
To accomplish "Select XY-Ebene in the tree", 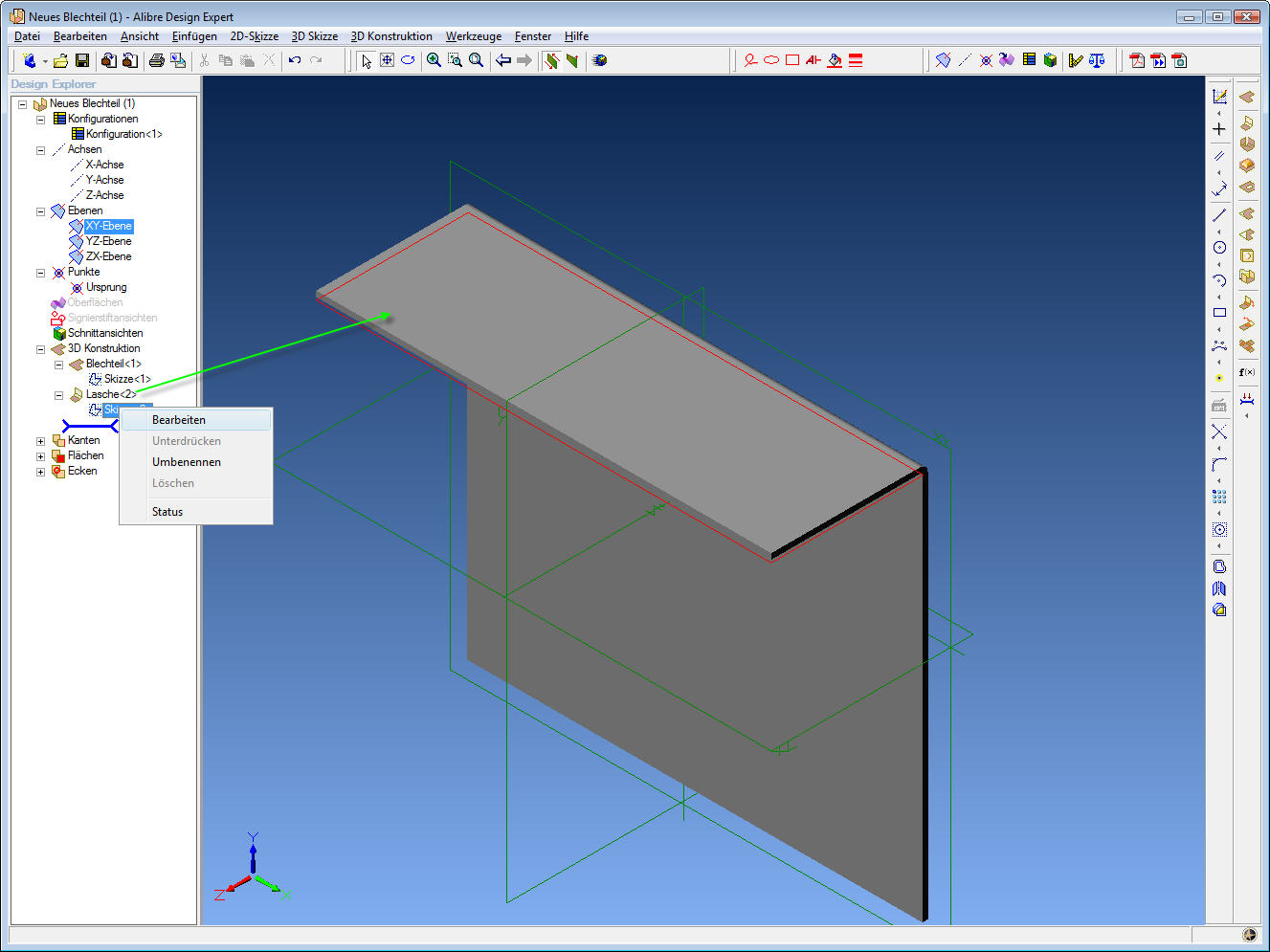I will click(x=108, y=226).
